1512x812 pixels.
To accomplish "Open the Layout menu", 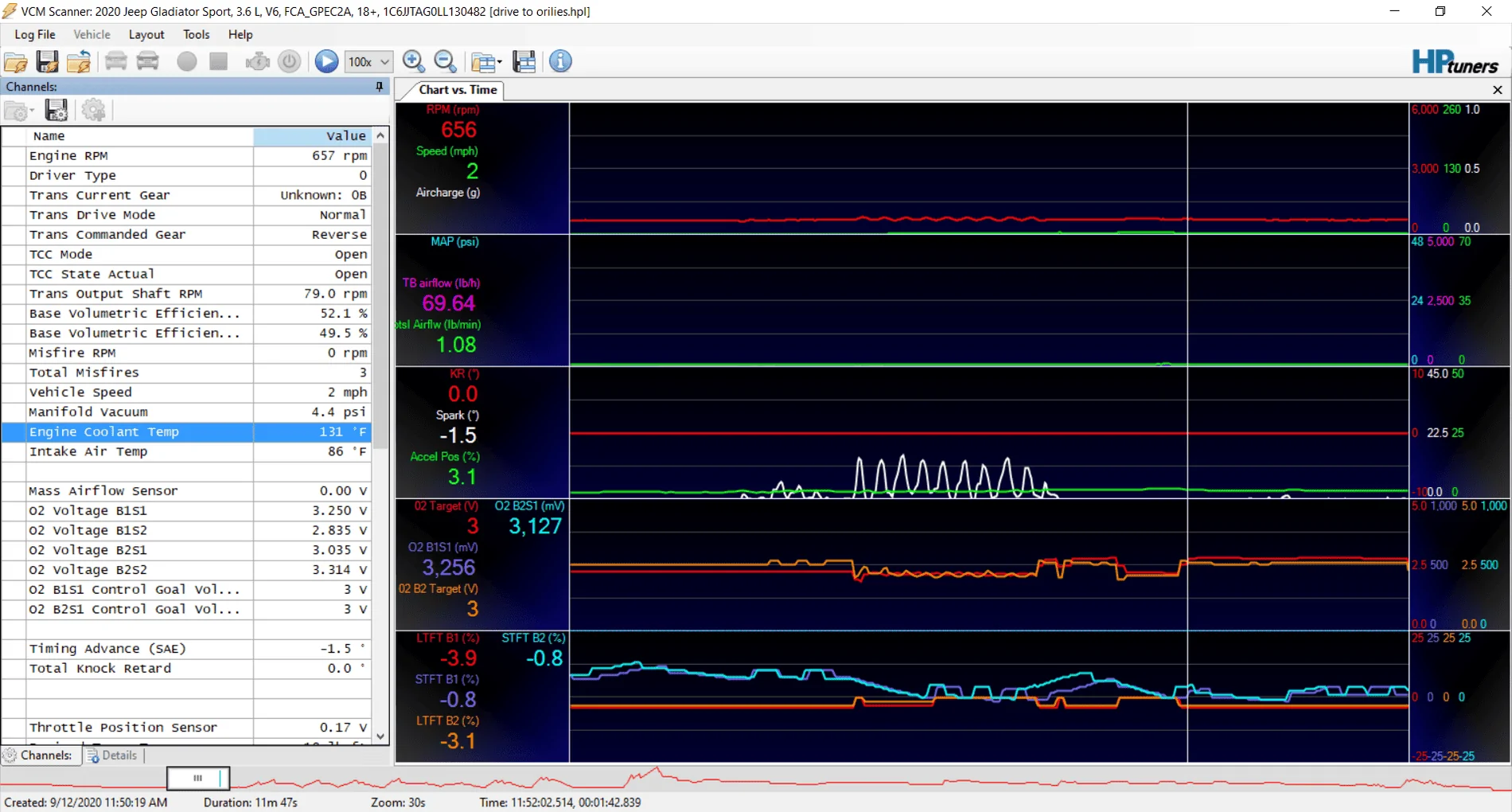I will [x=146, y=34].
